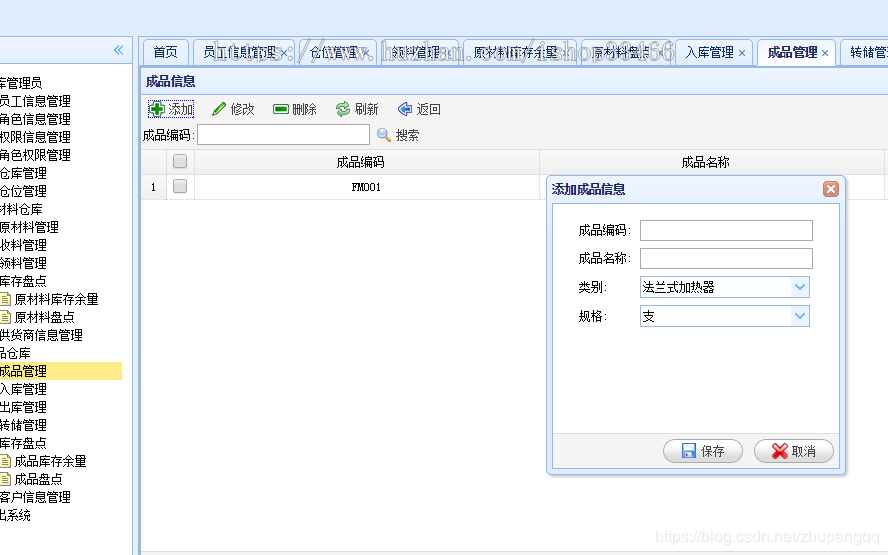
Task: Close the 入库管理 tab
Action: tap(742, 53)
